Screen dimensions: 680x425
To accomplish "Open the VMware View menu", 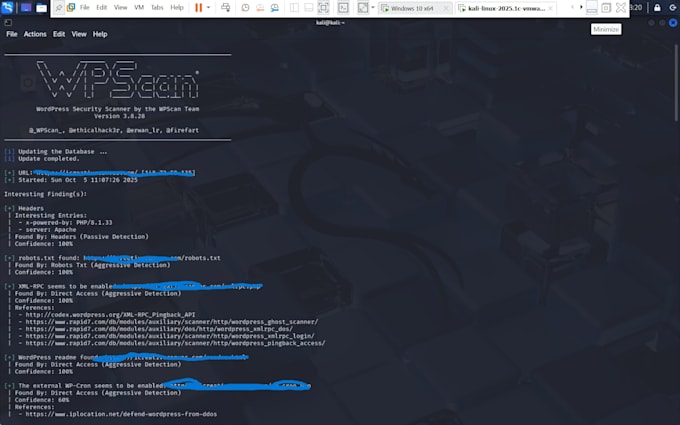I will point(121,7).
